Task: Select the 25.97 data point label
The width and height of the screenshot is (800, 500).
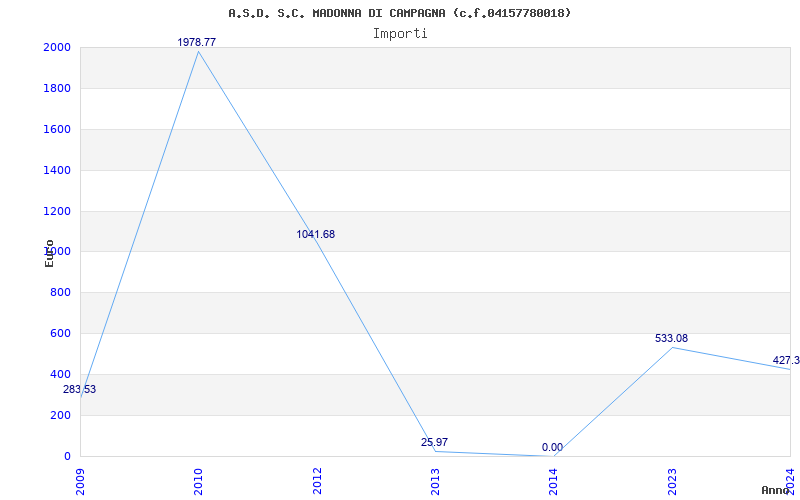Action: (434, 442)
